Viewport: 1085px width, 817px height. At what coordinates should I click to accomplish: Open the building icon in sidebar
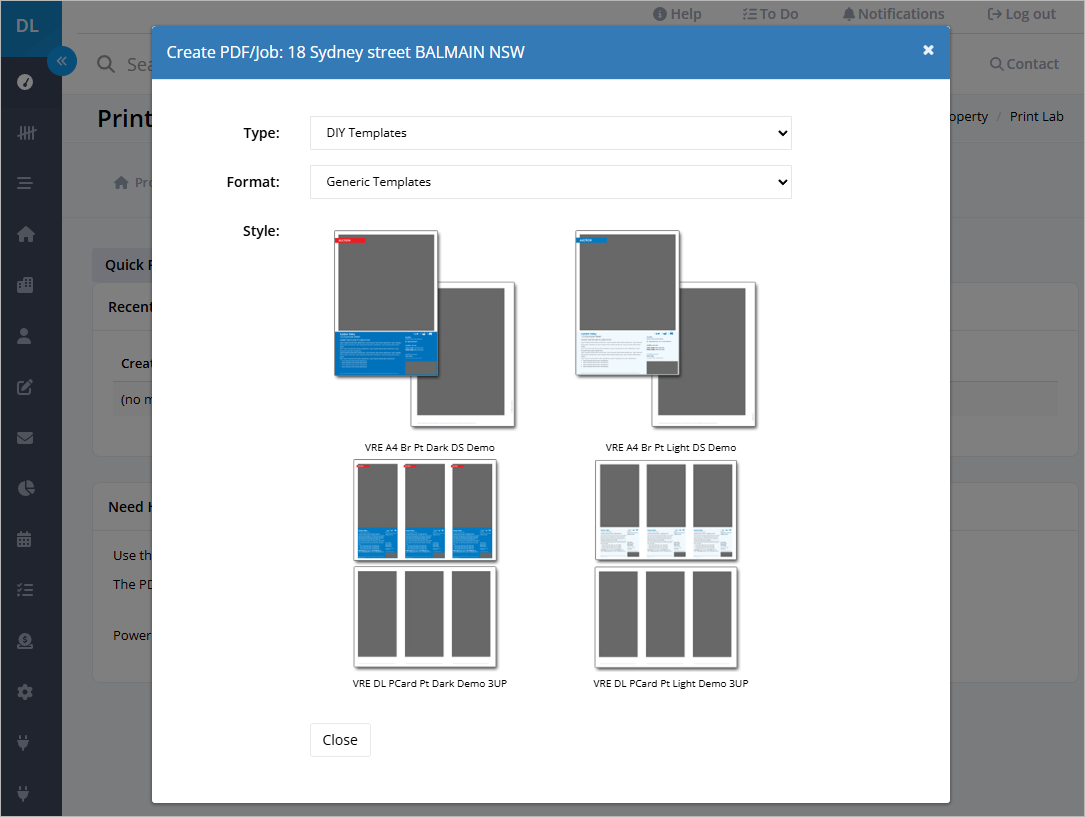(x=25, y=285)
